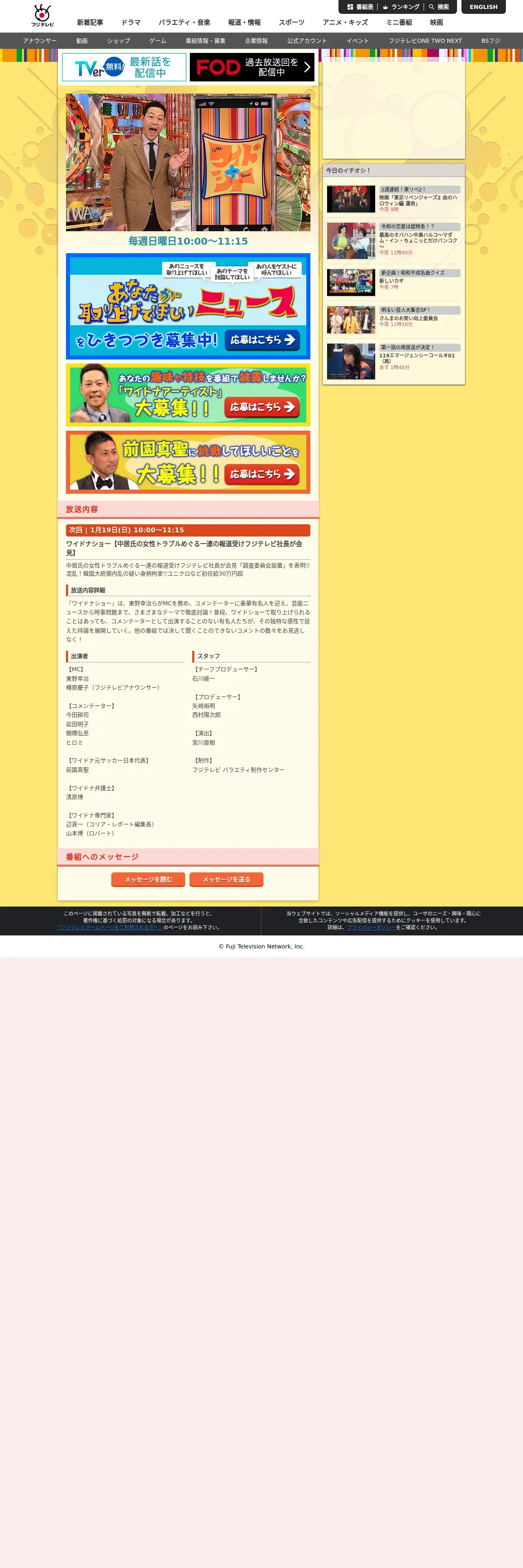Image resolution: width=523 pixels, height=1568 pixels.
Task: Click the arrow on the FOD banner
Action: pyautogui.click(x=307, y=67)
